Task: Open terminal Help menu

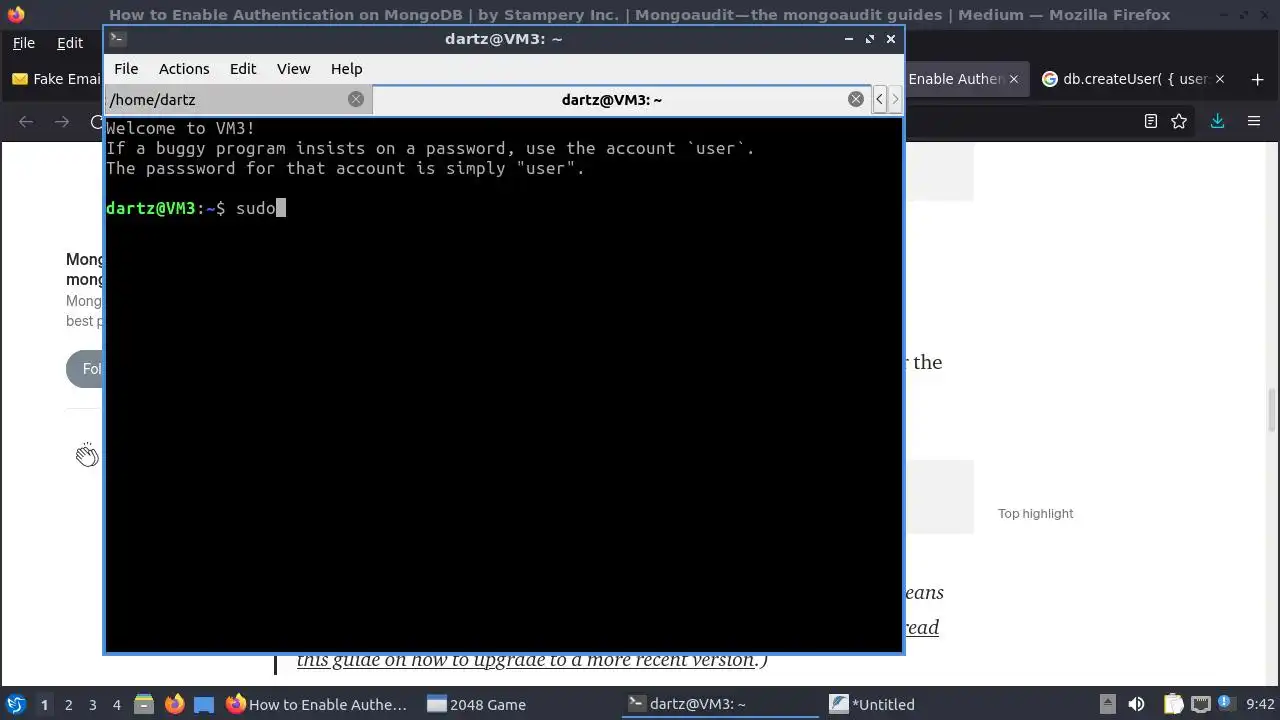Action: click(346, 68)
